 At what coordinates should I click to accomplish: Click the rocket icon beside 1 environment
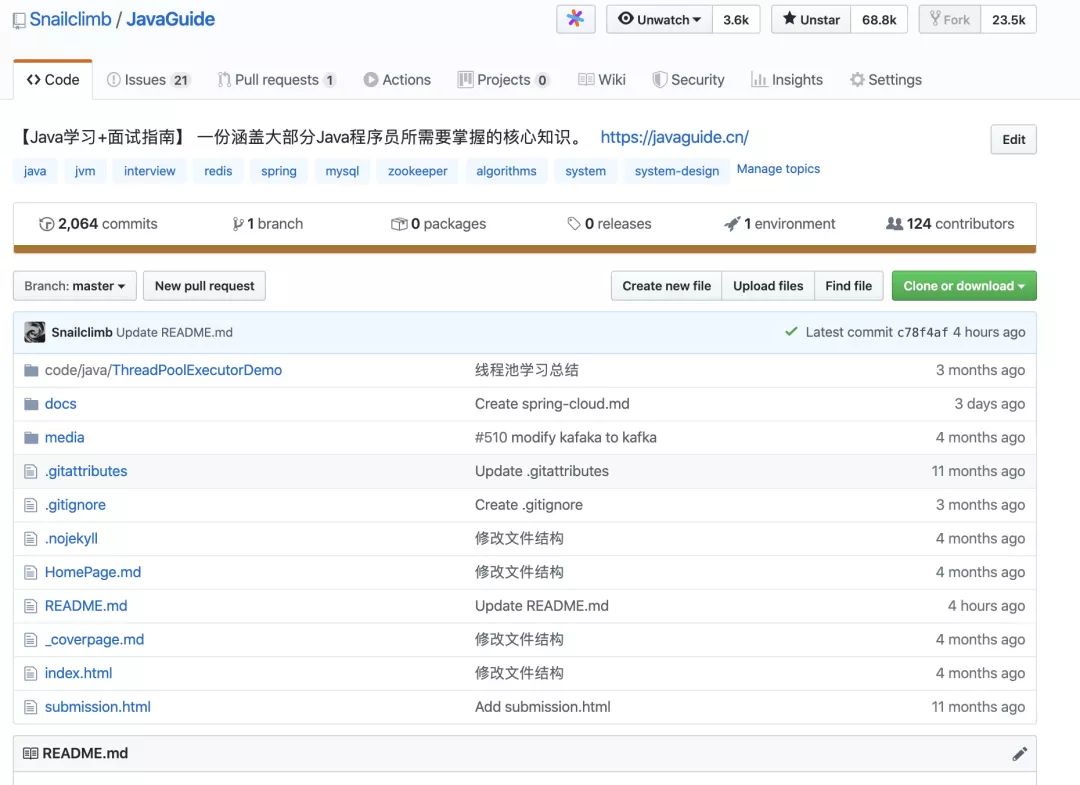(x=732, y=224)
